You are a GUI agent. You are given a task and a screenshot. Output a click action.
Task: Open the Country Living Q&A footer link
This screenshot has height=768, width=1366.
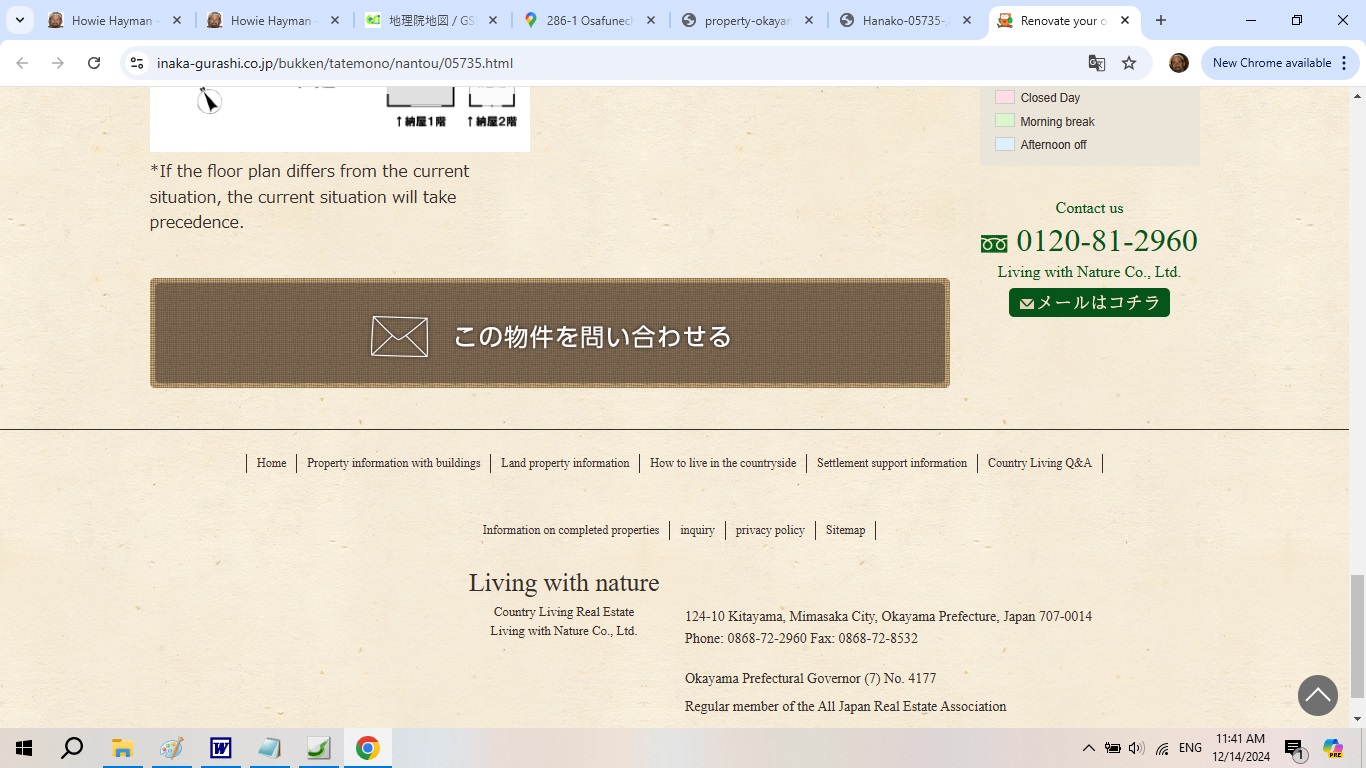click(x=1039, y=463)
